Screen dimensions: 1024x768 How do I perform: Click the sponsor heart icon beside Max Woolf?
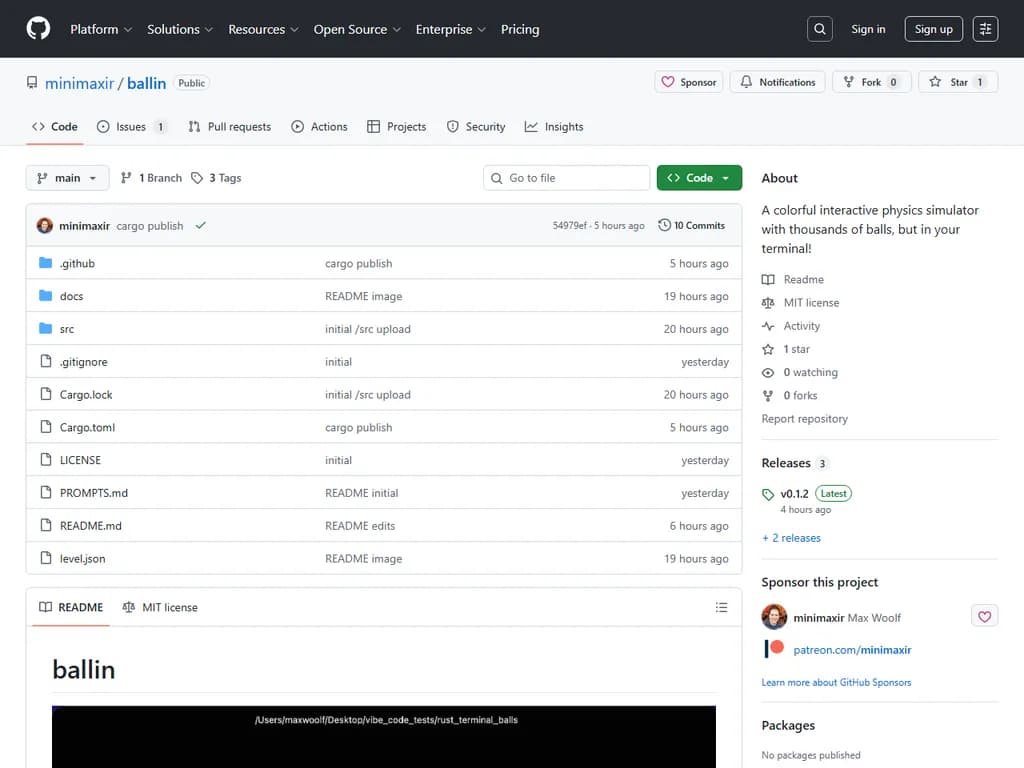(x=984, y=617)
